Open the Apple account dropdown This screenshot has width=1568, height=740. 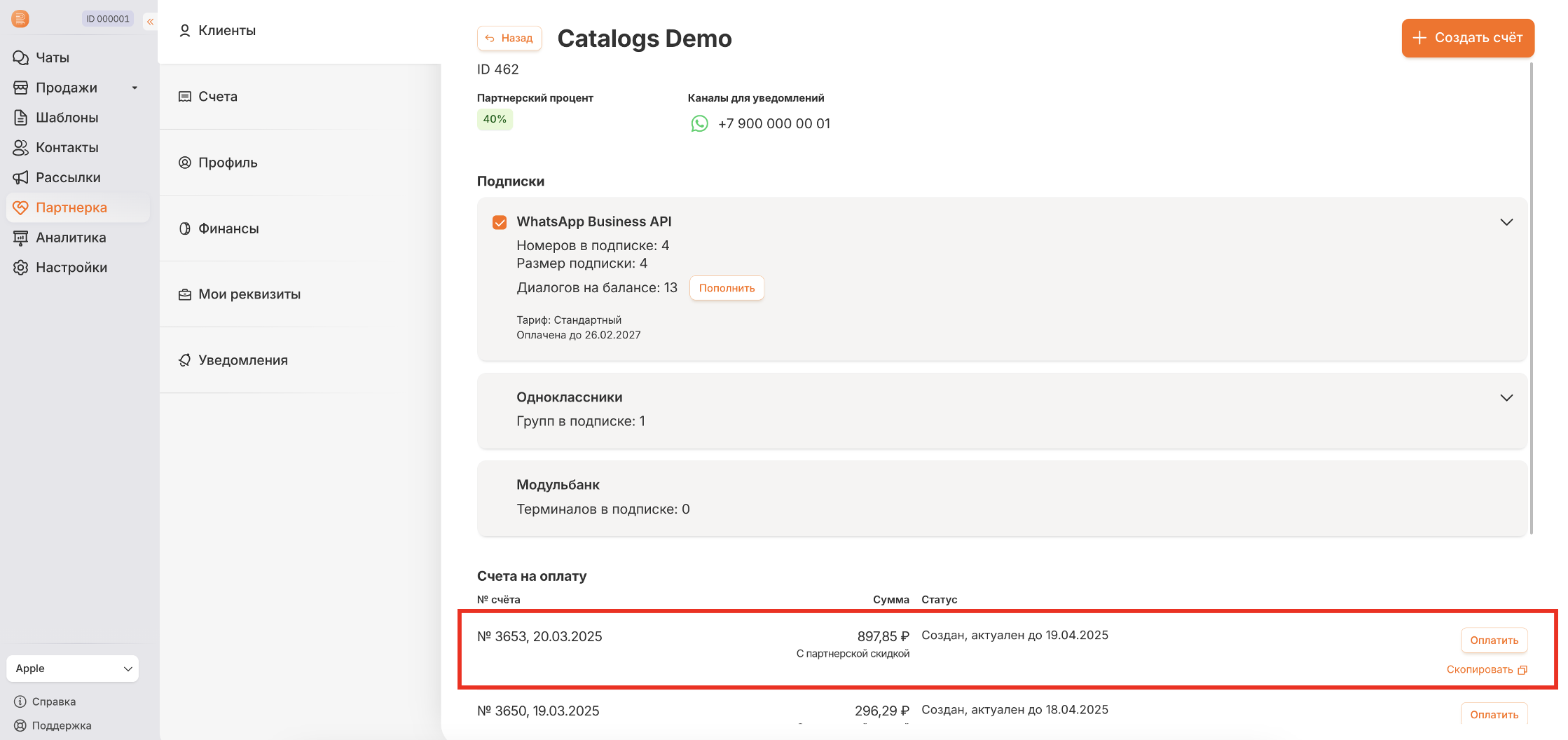pos(73,669)
